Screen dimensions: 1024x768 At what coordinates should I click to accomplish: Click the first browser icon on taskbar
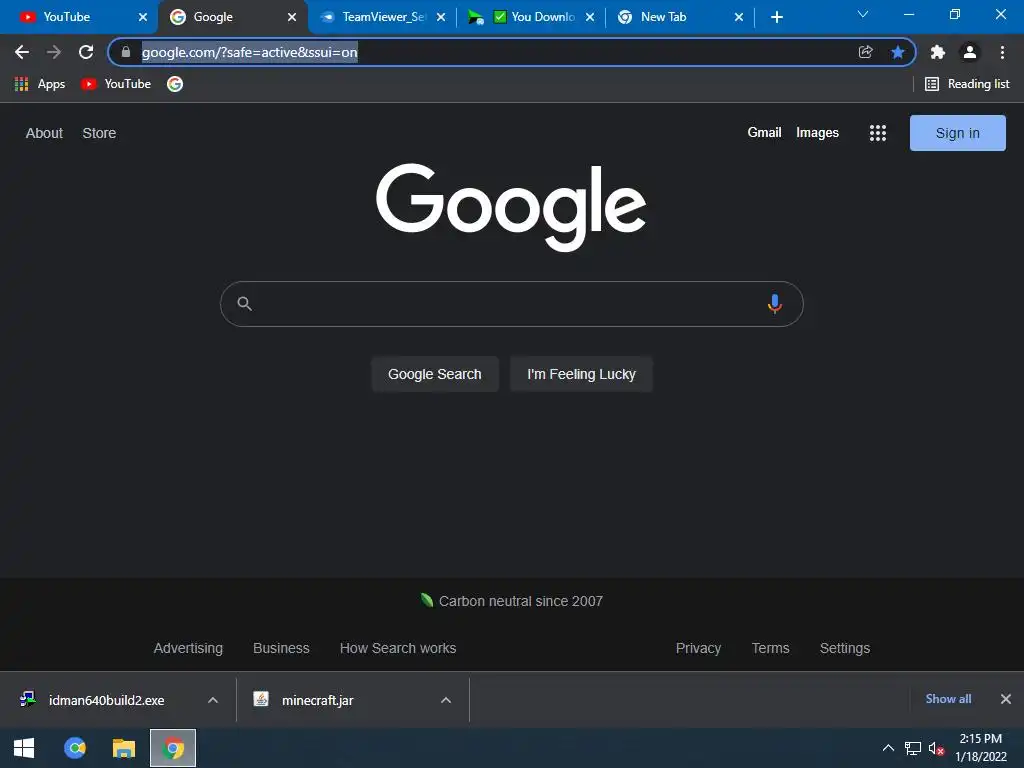(74, 748)
